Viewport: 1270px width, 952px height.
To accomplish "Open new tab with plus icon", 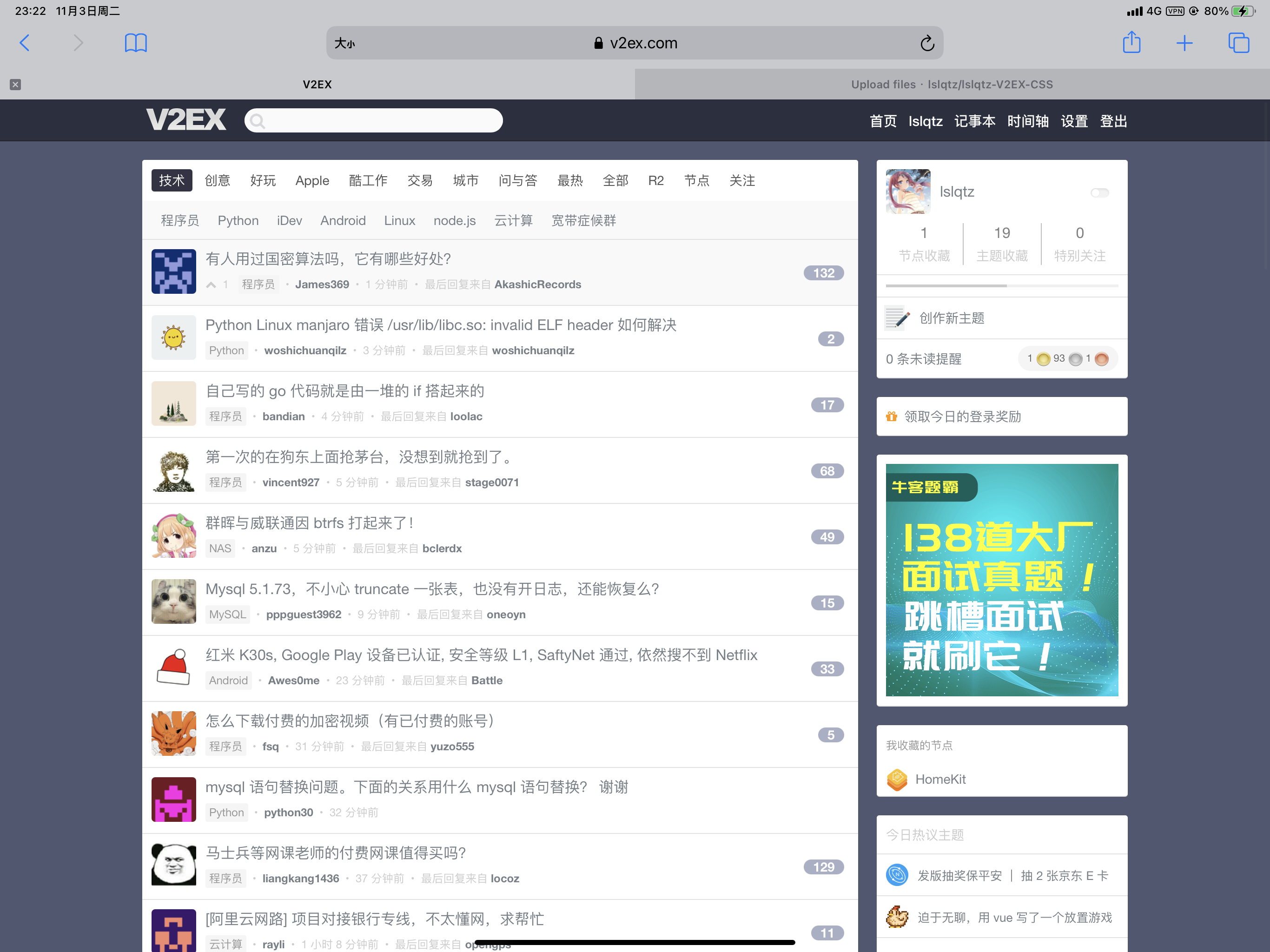I will point(1184,43).
